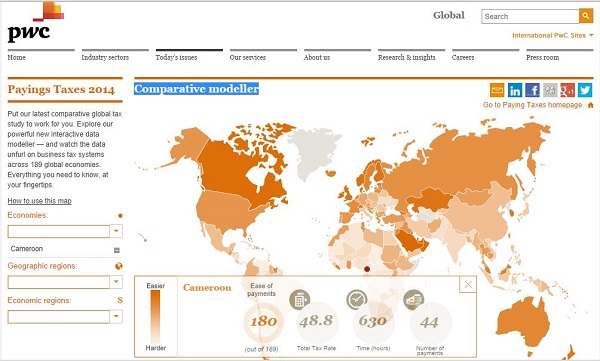Click the orange search magnifier button
The height and width of the screenshot is (361, 600).
pos(585,16)
